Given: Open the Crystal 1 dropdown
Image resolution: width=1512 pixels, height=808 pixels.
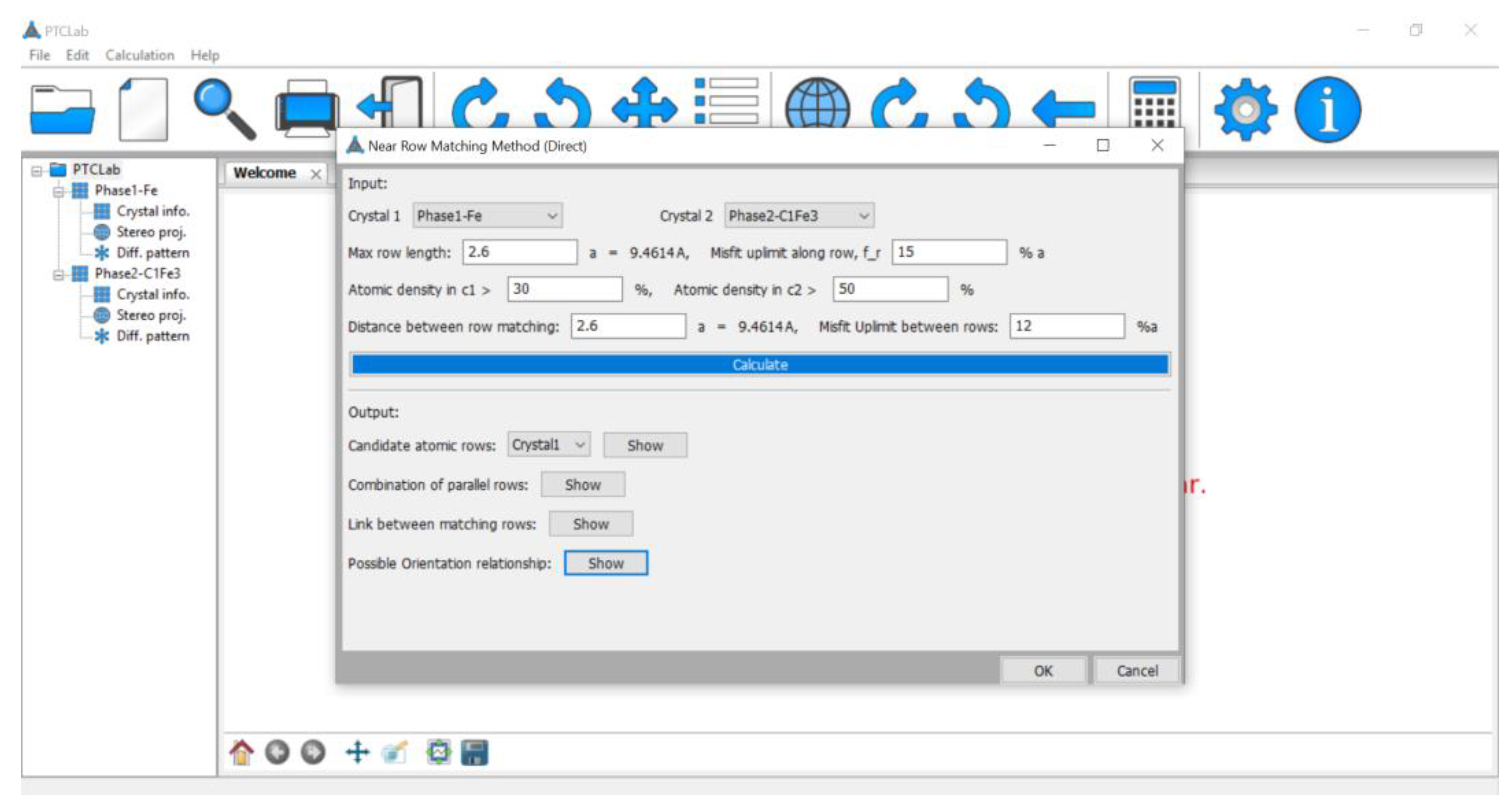Looking at the screenshot, I should coord(487,216).
